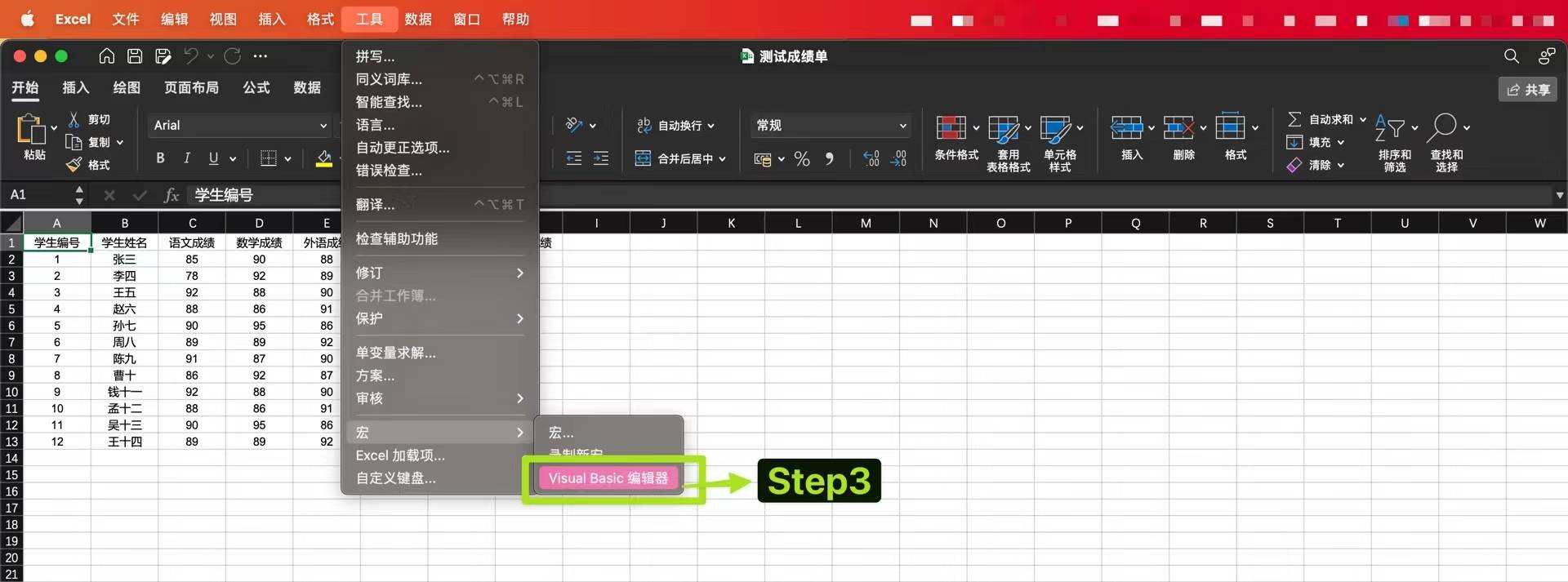This screenshot has width=1568, height=582.
Task: Click the Delete cells icon (删除)
Action: click(x=1178, y=127)
